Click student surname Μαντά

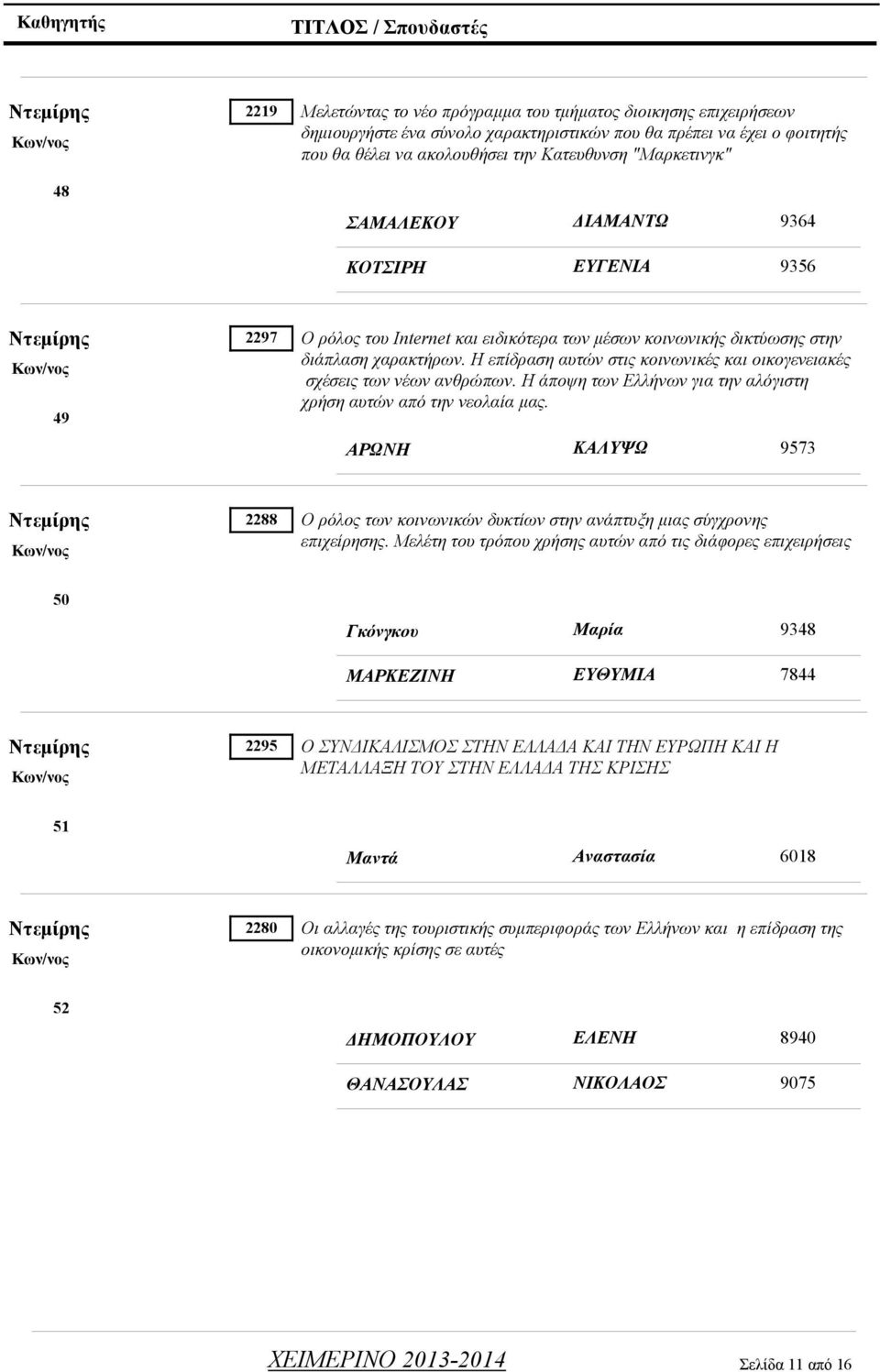(x=371, y=858)
